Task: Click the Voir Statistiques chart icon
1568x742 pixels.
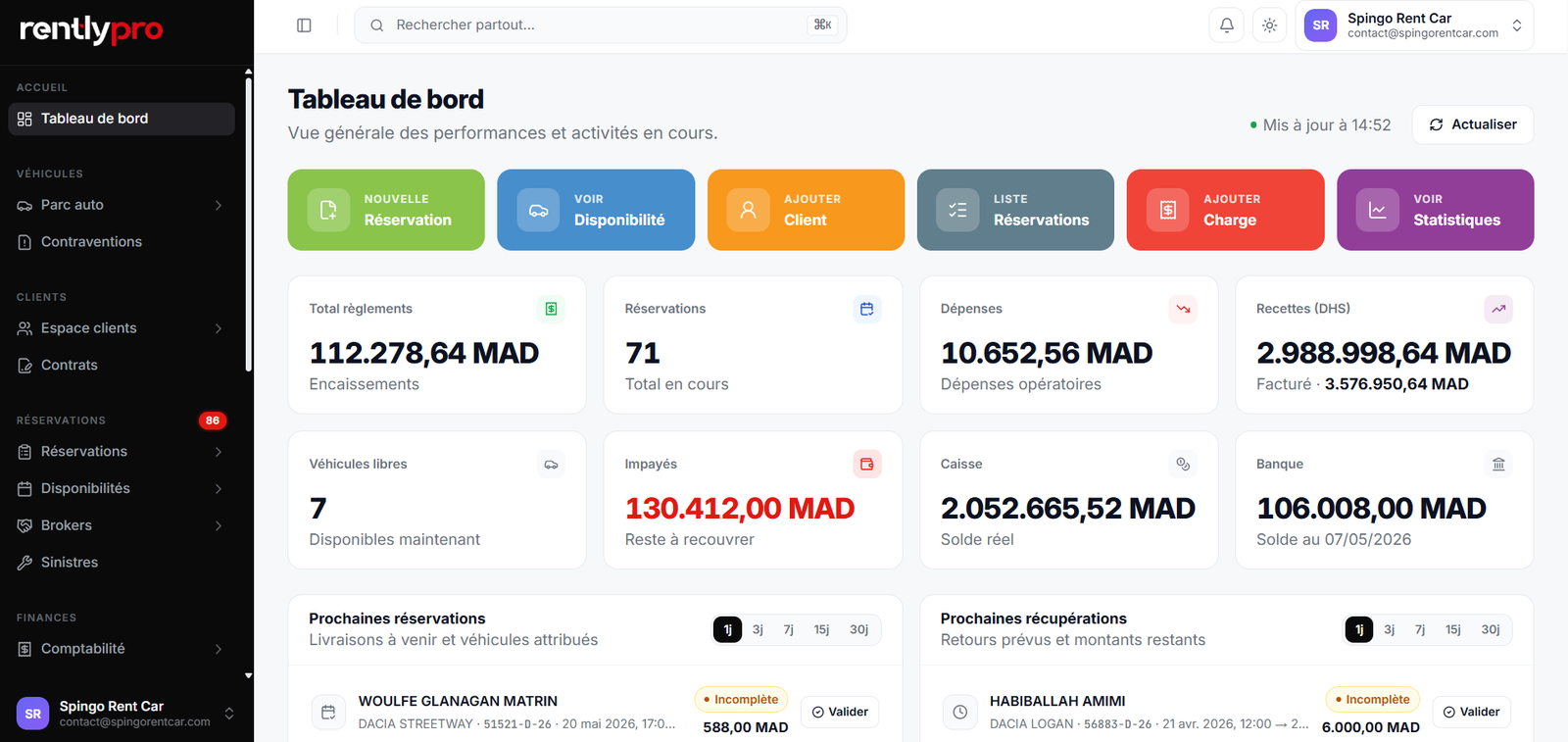Action: click(1377, 210)
